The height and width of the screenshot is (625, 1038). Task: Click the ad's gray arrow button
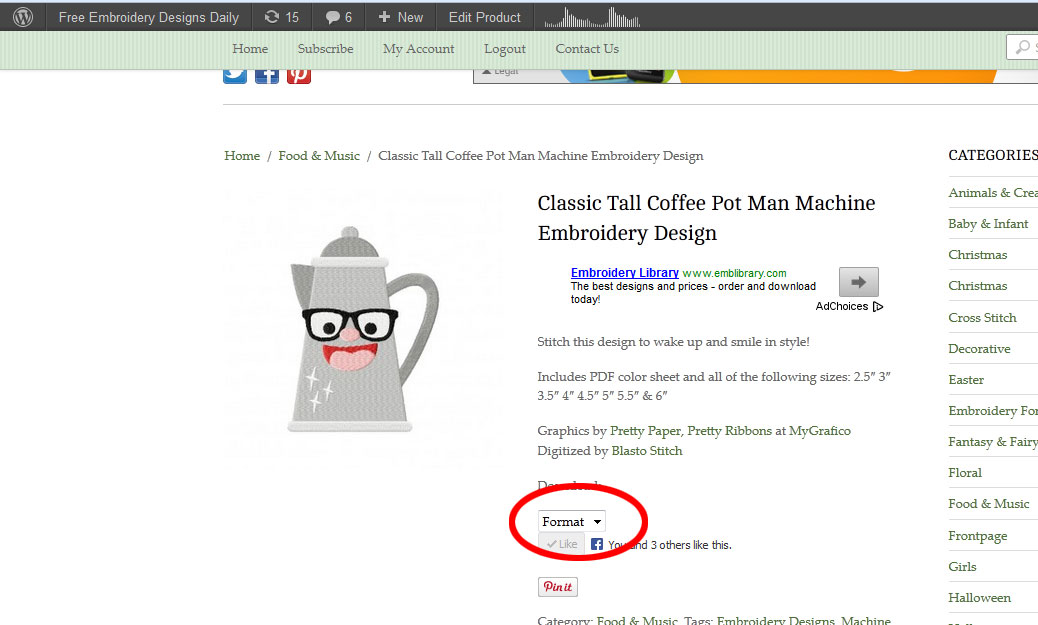pyautogui.click(x=858, y=282)
